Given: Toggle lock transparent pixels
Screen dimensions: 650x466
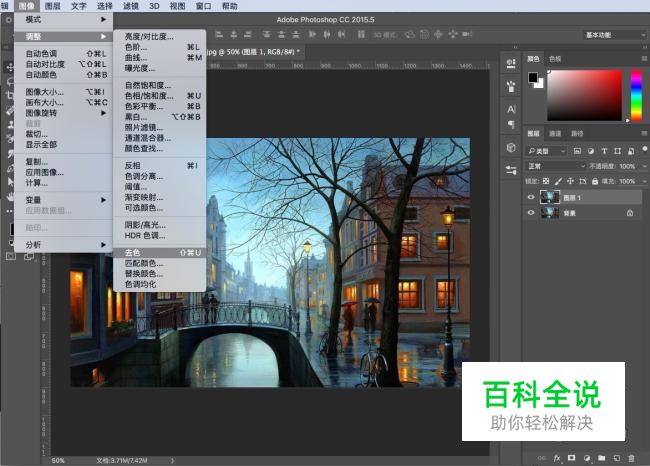Looking at the screenshot, I should tap(546, 181).
